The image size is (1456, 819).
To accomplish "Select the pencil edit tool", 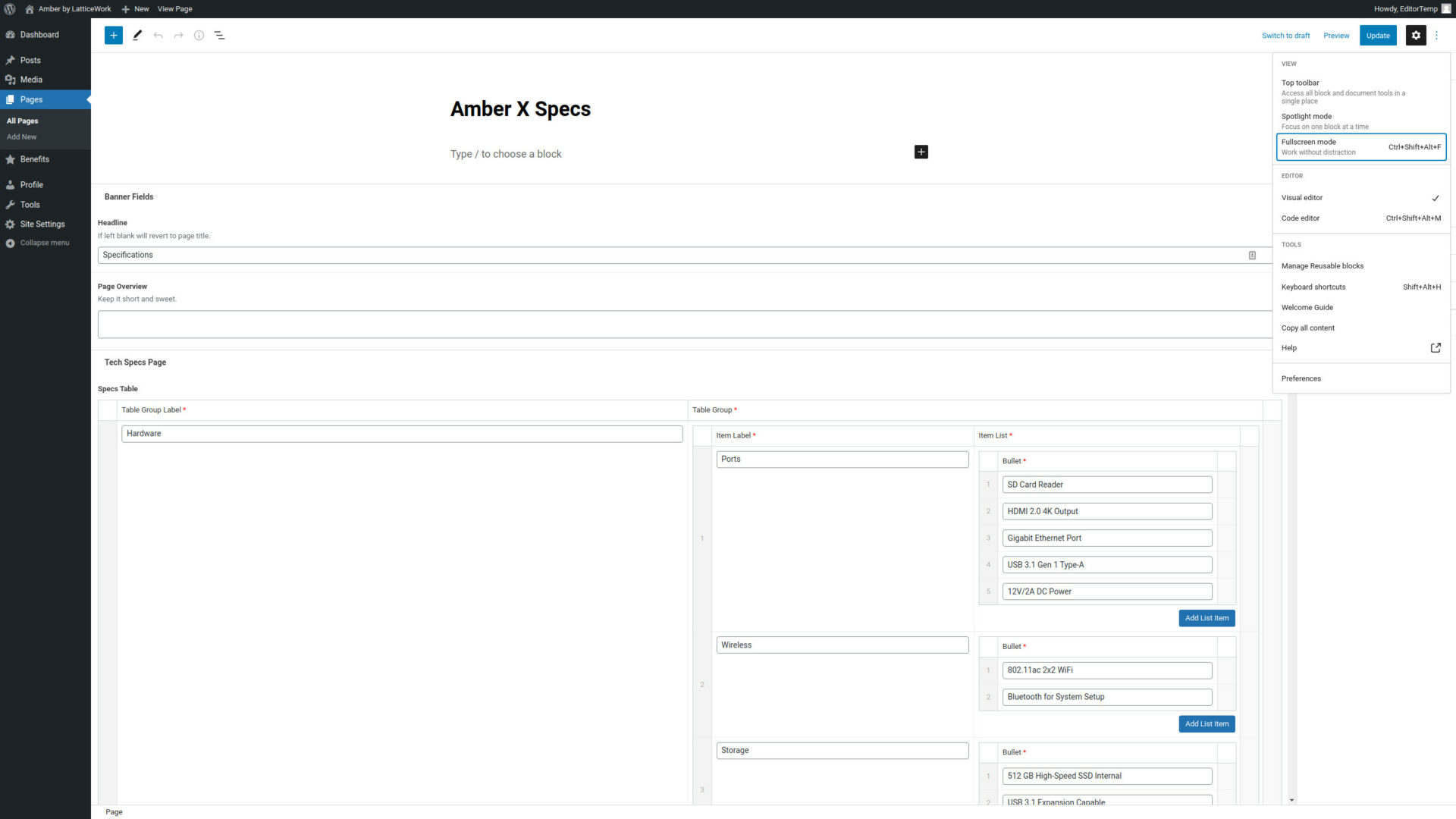I will [137, 36].
